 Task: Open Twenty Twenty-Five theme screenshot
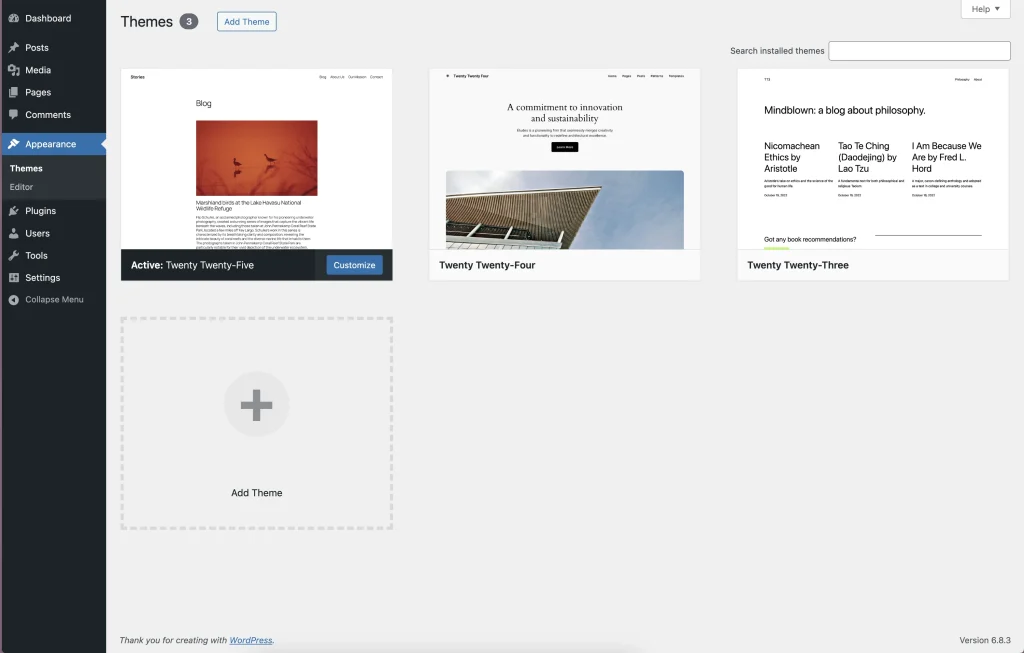click(x=257, y=159)
